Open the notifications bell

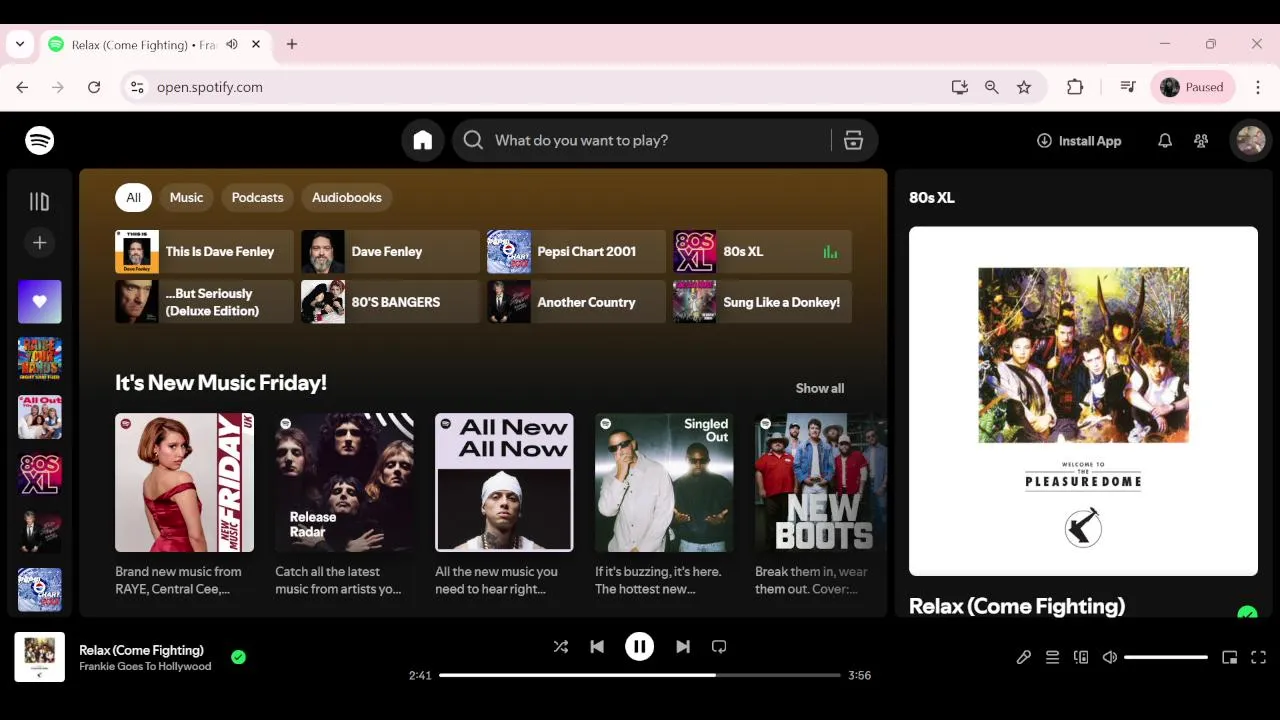pos(1165,141)
